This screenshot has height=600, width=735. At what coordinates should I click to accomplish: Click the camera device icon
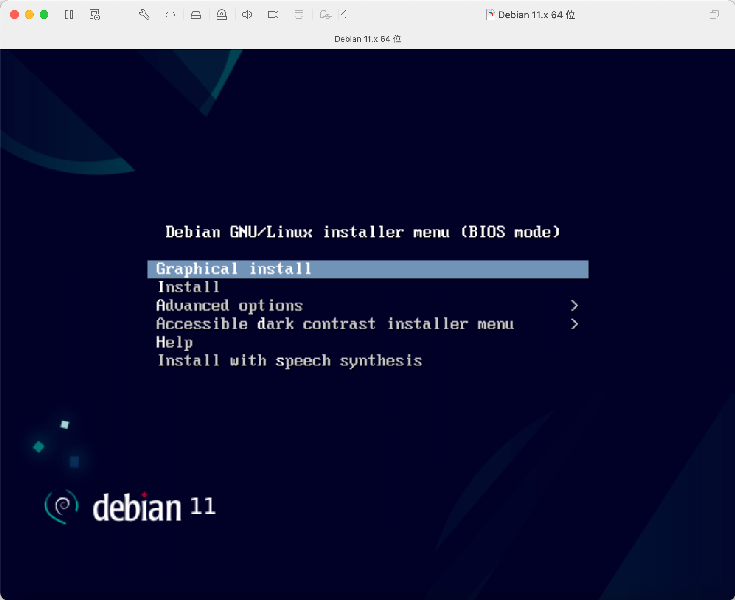click(273, 15)
